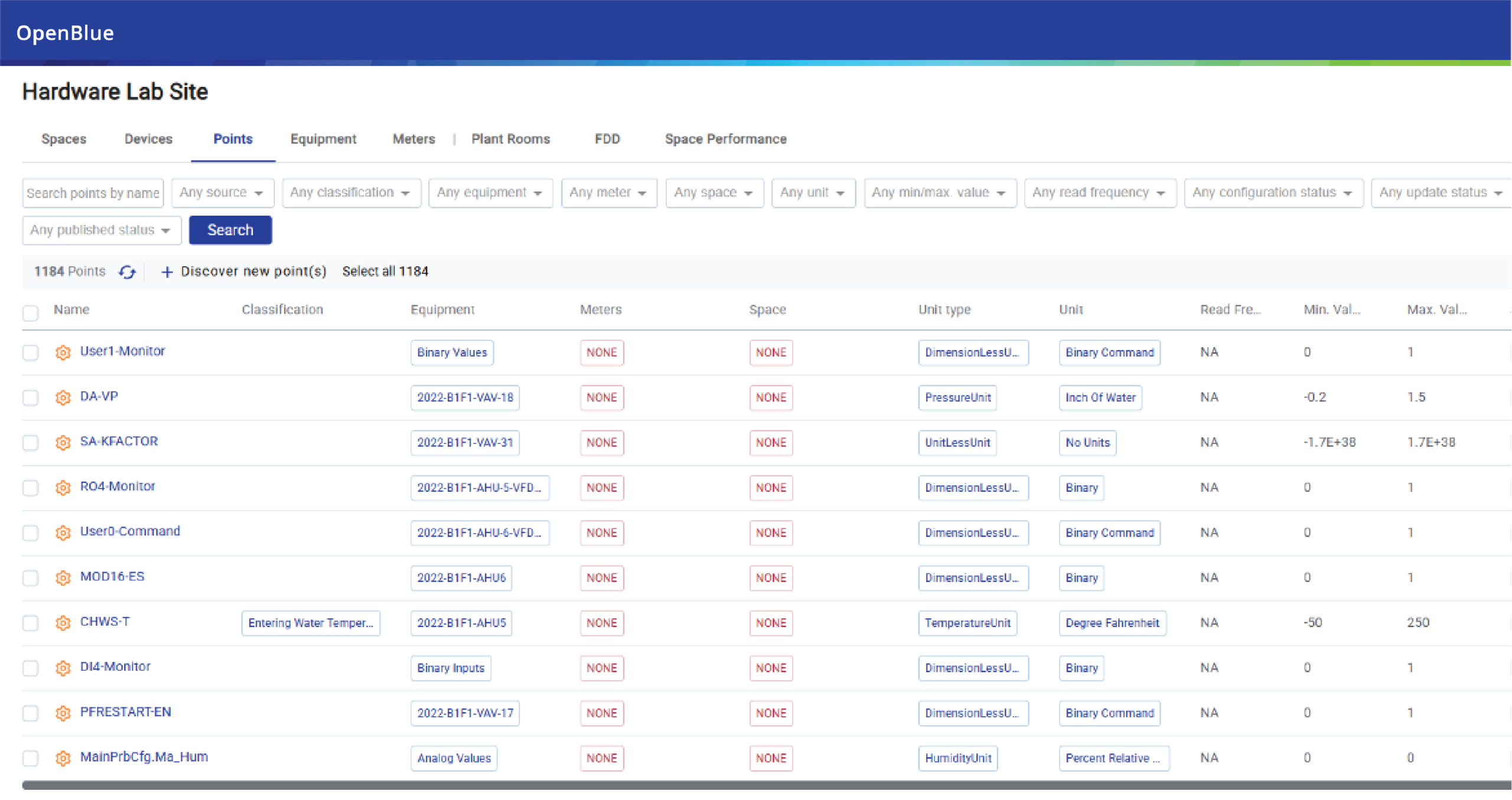Click gear icon beside MOD16-ES

point(63,577)
